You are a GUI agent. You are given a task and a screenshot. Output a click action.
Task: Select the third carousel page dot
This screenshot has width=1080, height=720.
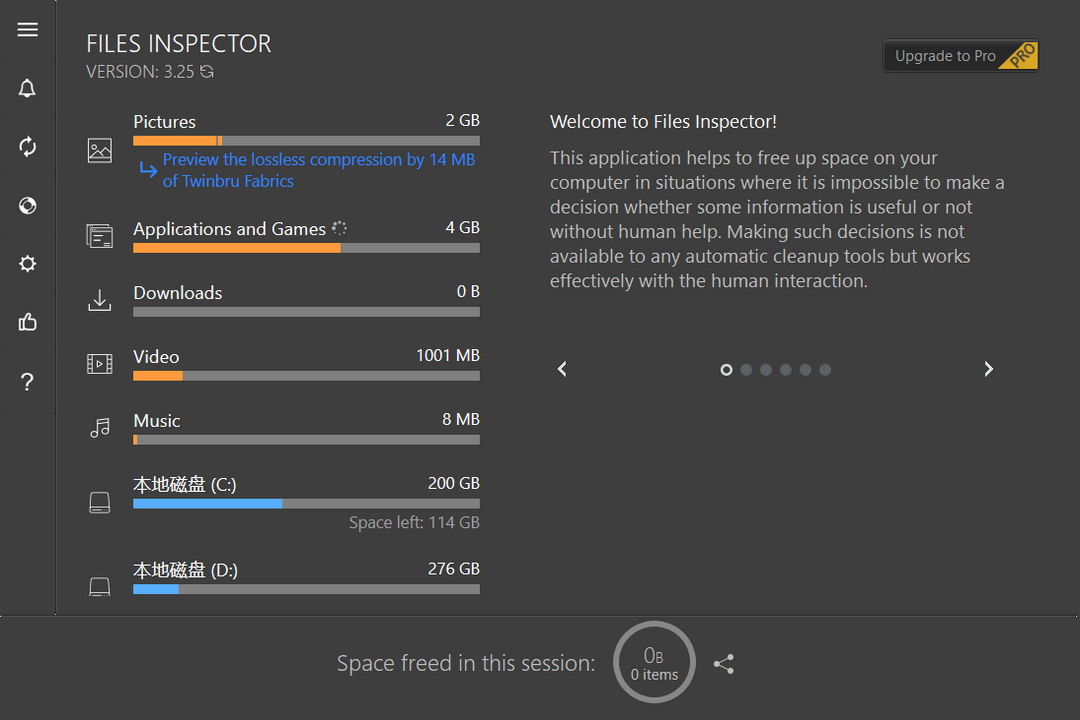click(766, 370)
